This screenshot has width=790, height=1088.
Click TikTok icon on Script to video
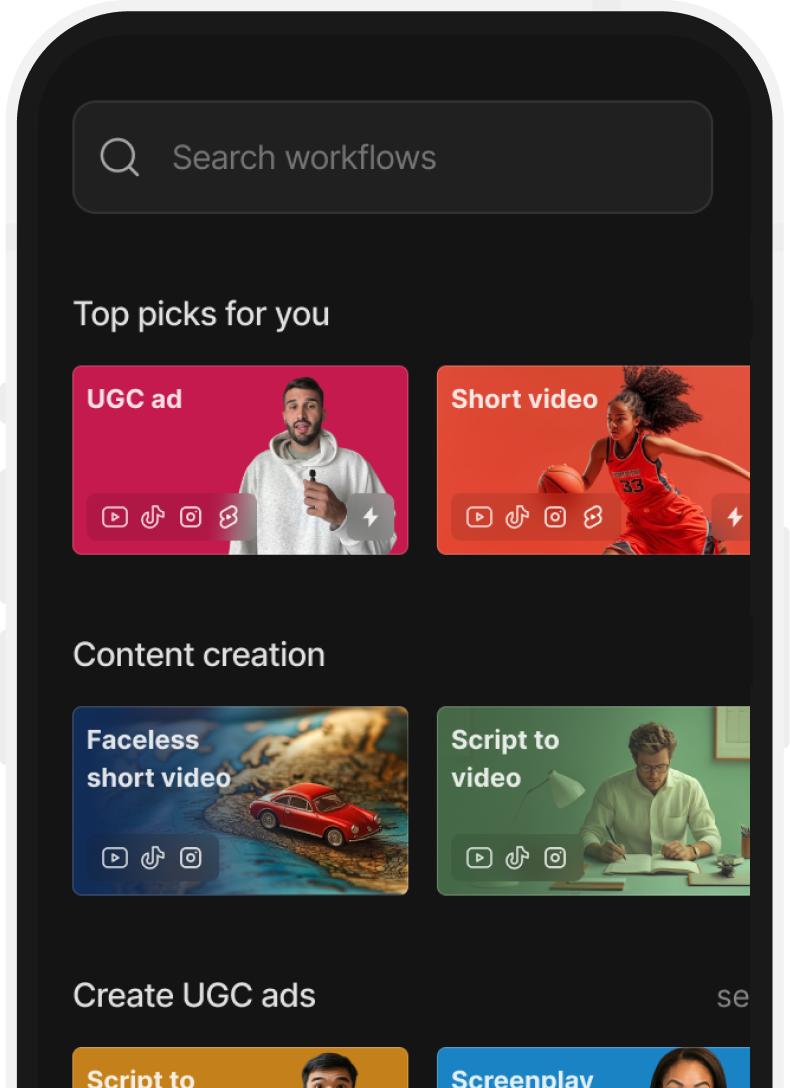point(517,858)
